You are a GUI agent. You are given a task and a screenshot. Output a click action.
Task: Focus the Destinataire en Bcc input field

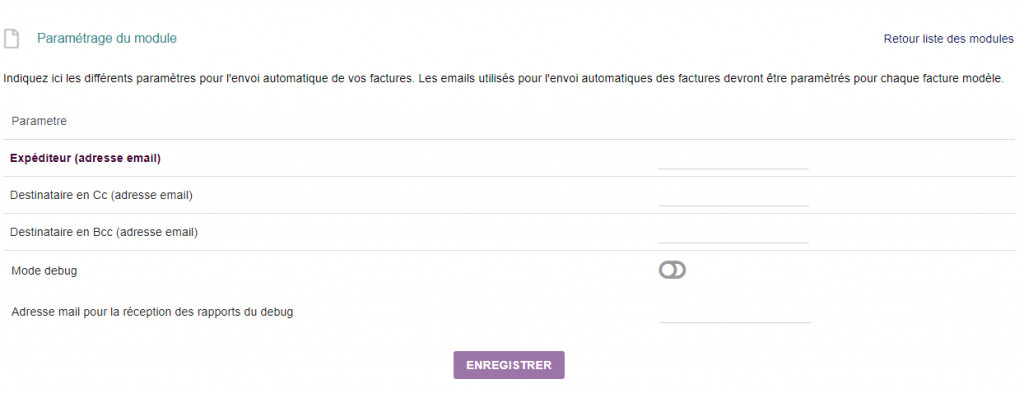click(x=733, y=232)
